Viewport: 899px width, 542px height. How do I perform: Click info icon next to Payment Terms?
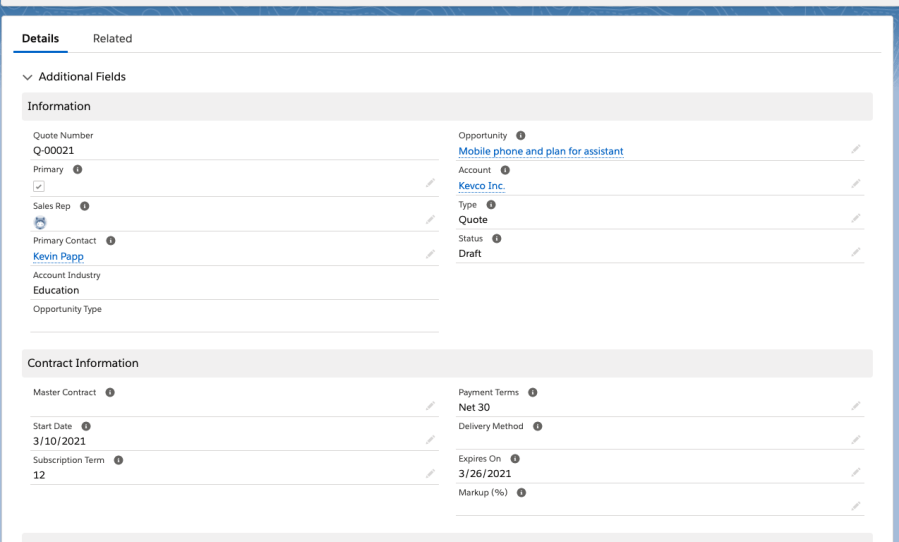tap(532, 392)
